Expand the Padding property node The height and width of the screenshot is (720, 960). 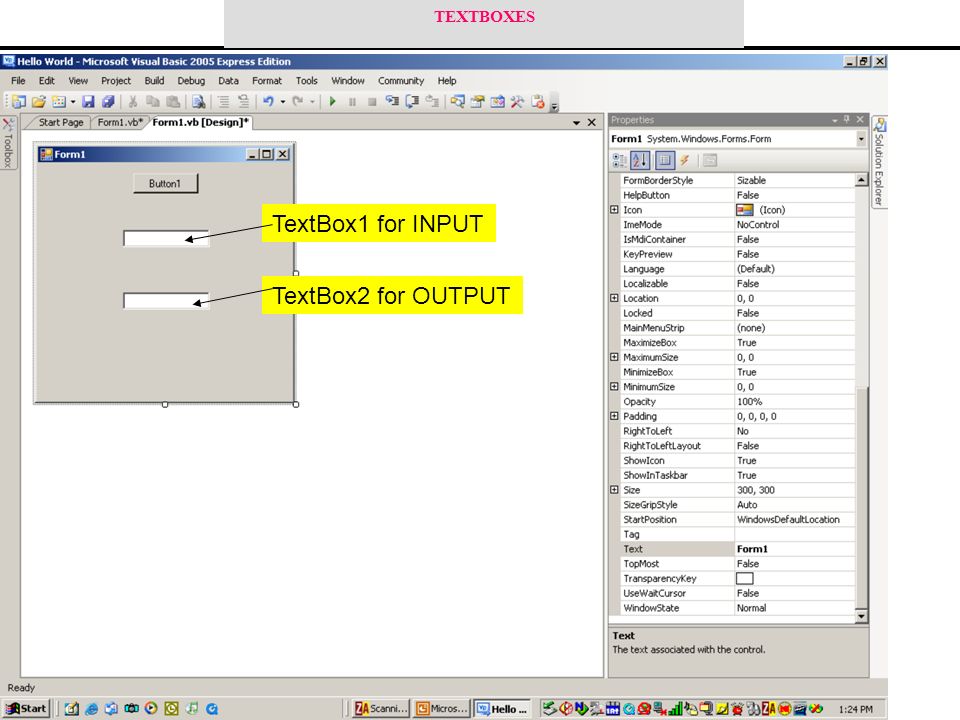[x=614, y=416]
